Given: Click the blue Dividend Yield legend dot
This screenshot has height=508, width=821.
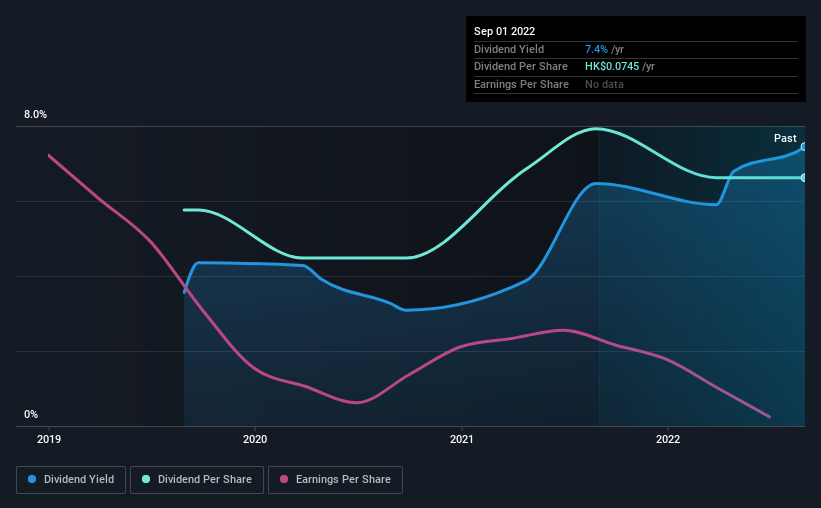Looking at the screenshot, I should pyautogui.click(x=32, y=479).
